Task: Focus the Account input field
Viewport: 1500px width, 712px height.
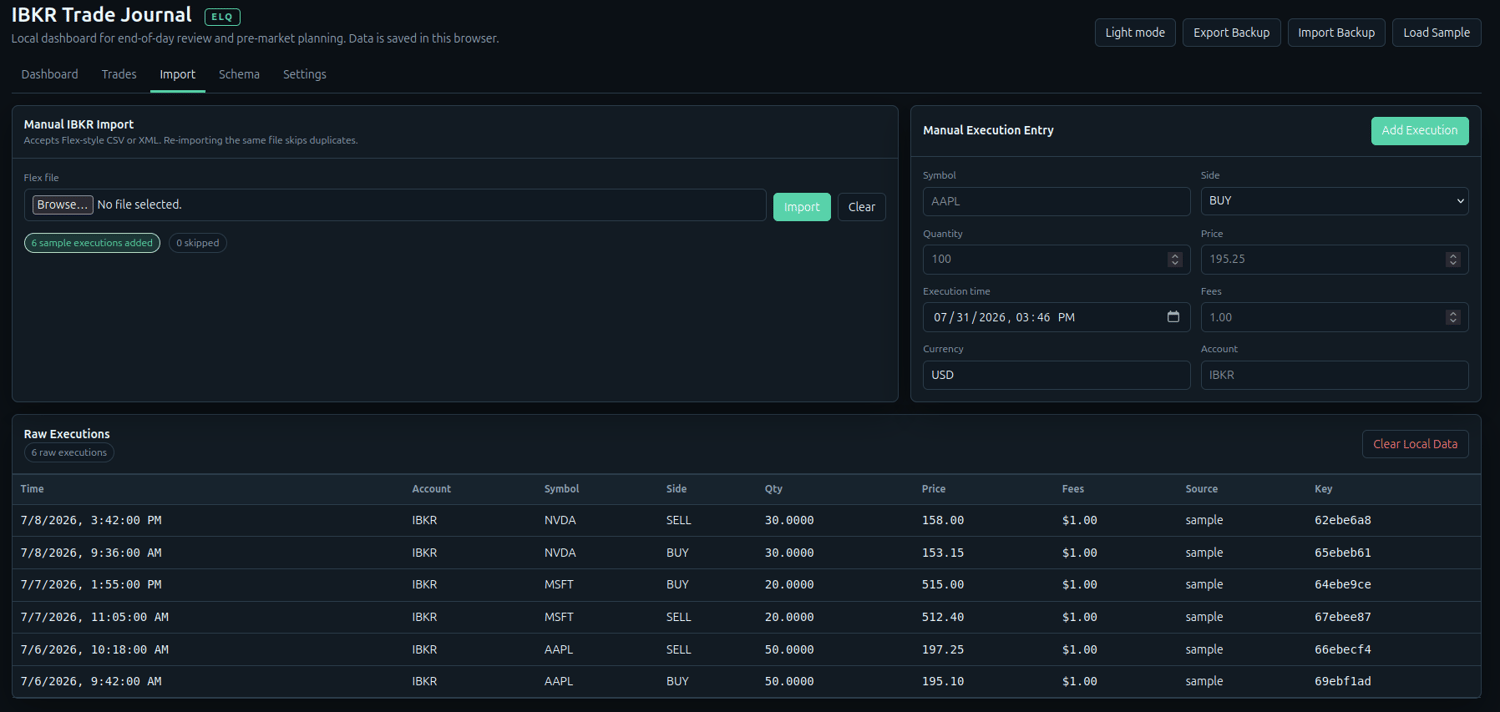Action: click(x=1334, y=375)
